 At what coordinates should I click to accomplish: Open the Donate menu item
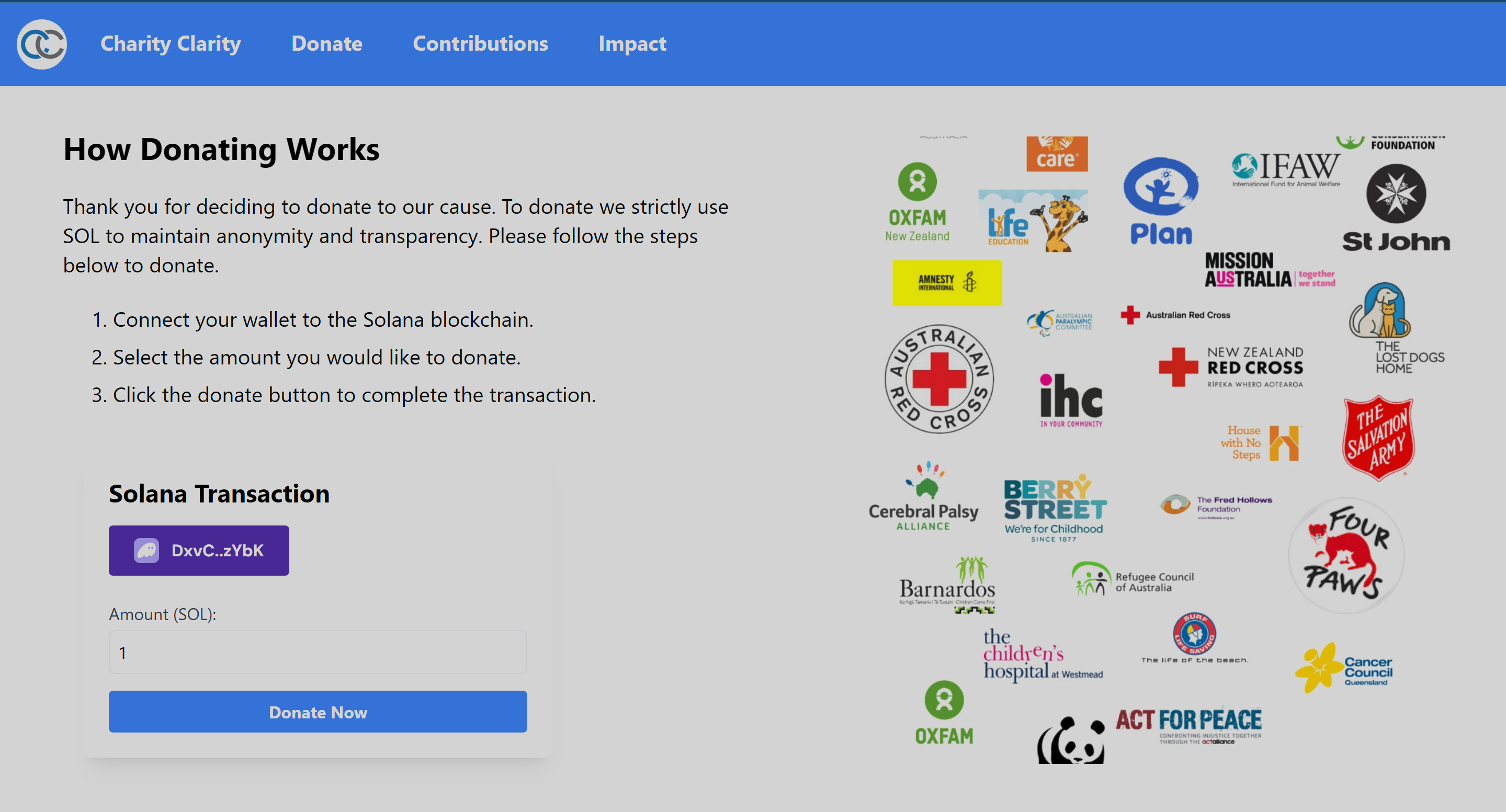pyautogui.click(x=327, y=44)
